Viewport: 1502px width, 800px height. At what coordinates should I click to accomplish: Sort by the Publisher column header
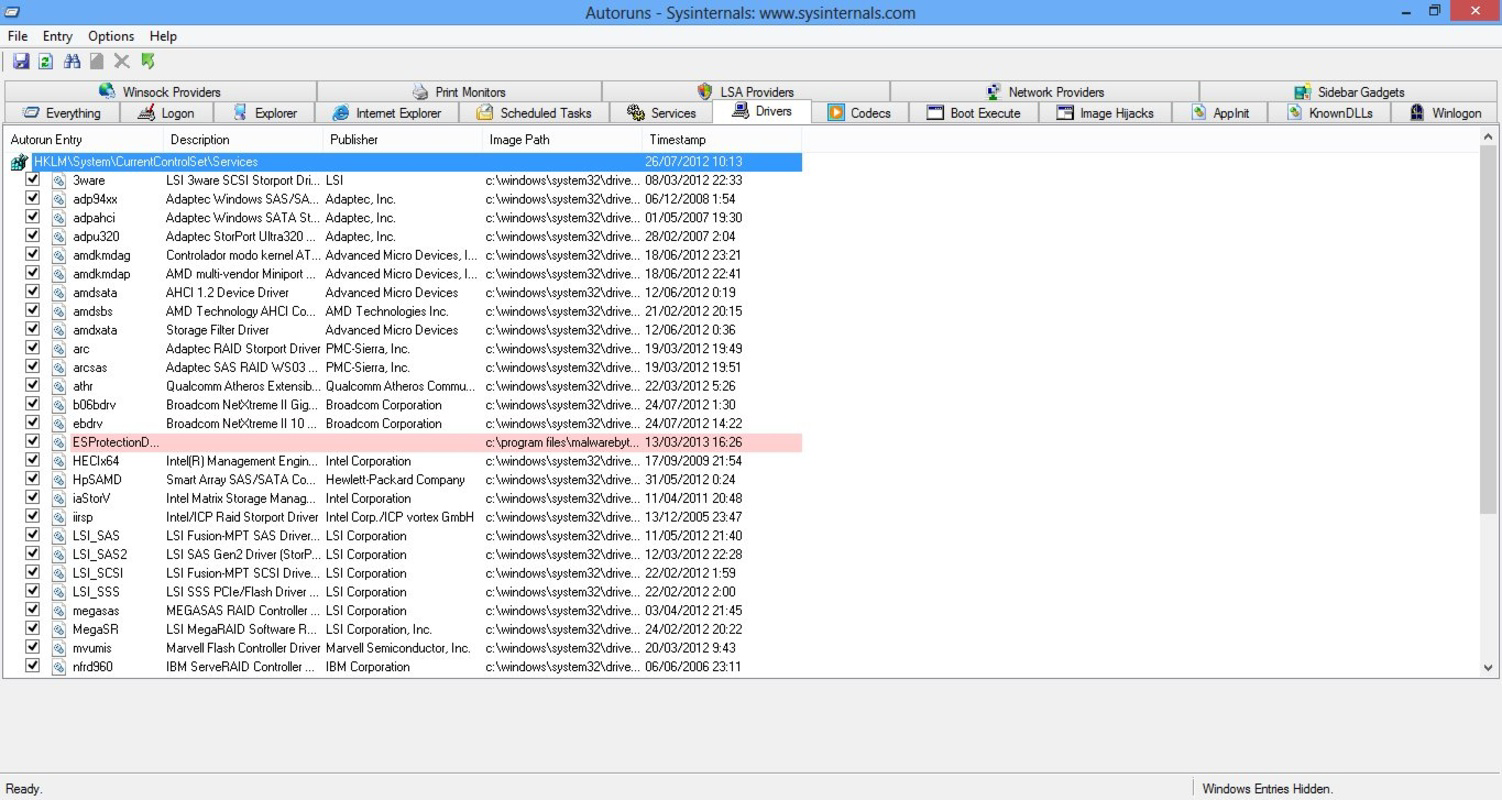[x=403, y=140]
